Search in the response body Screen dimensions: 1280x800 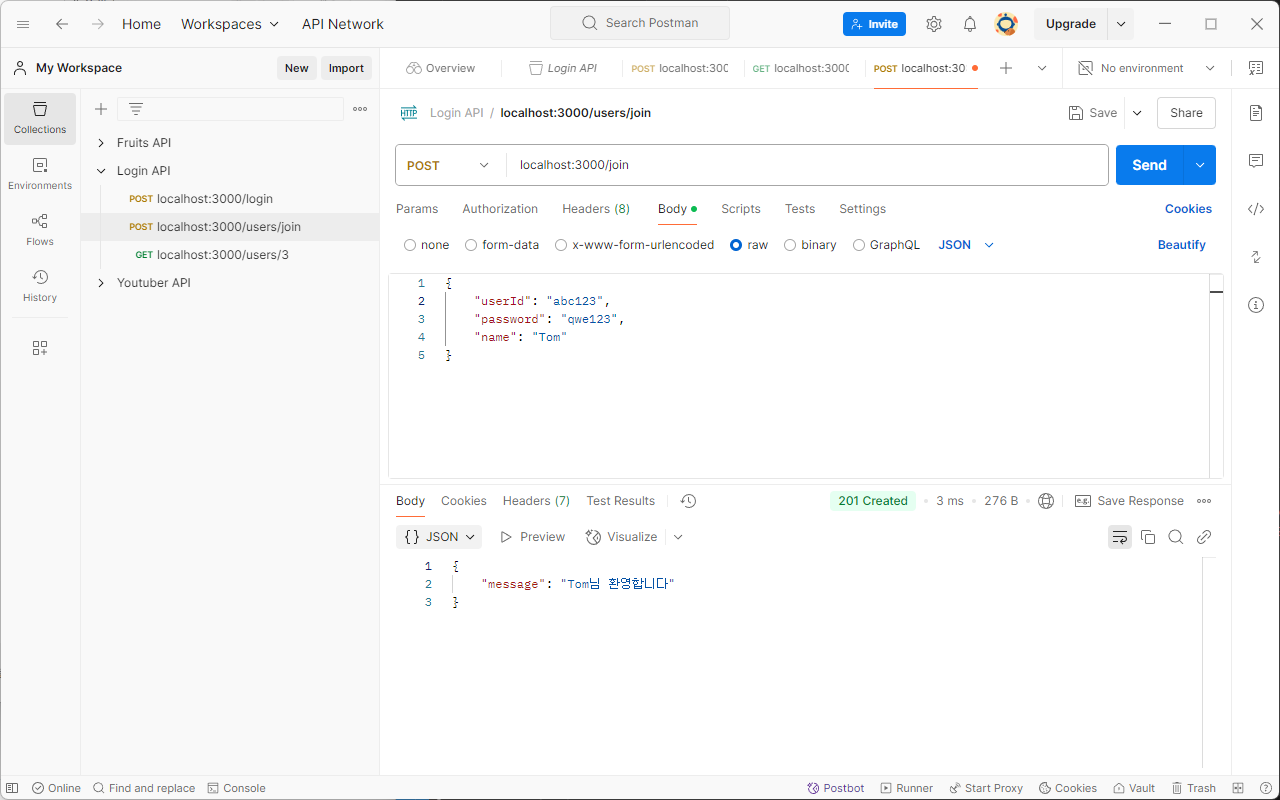(1176, 537)
